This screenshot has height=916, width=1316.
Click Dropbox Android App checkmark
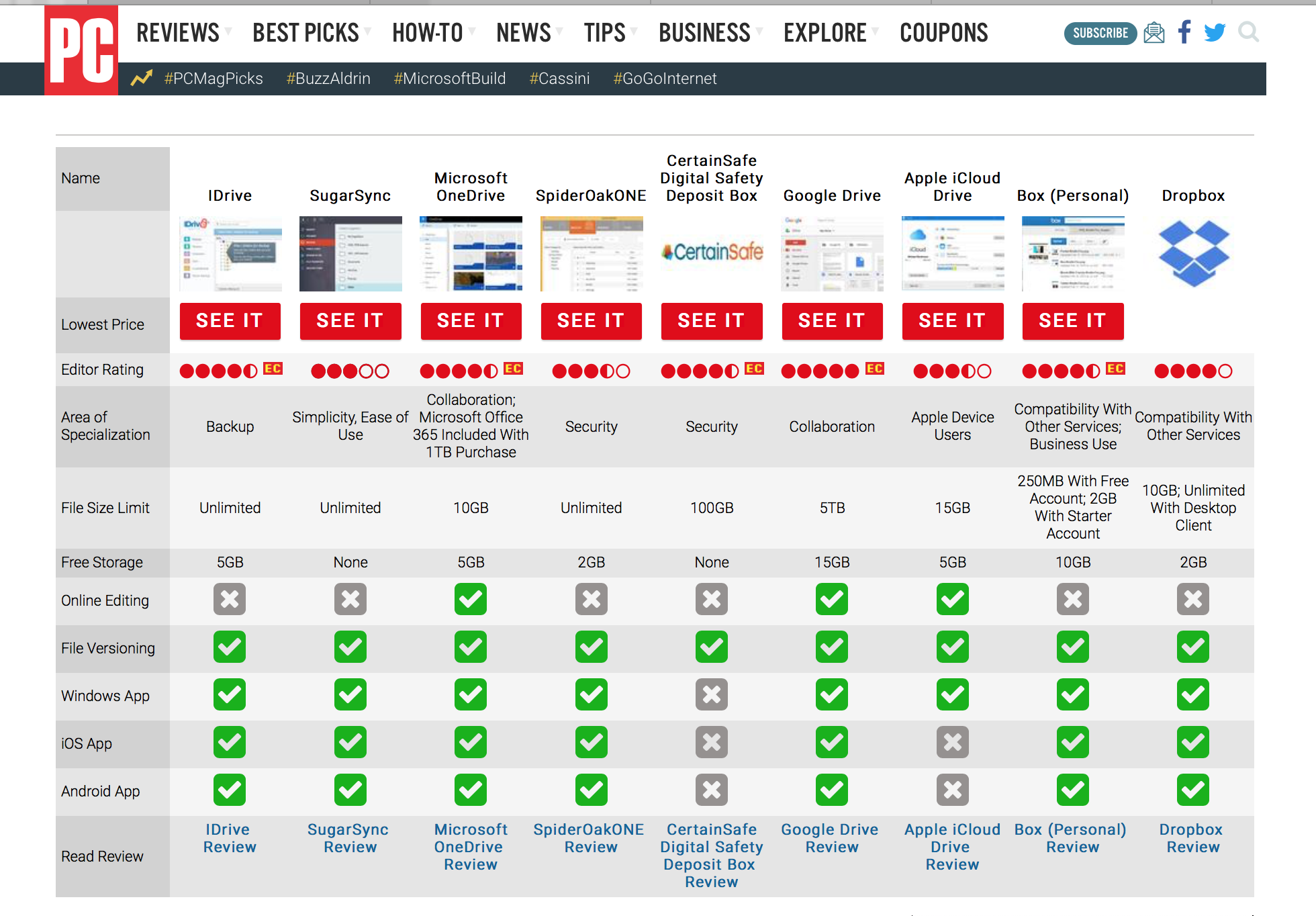point(1193,790)
